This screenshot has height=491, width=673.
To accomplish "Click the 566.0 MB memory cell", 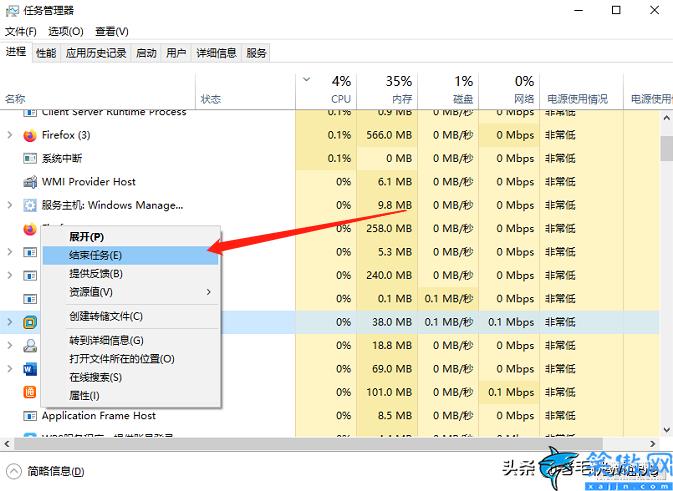I will 387,135.
